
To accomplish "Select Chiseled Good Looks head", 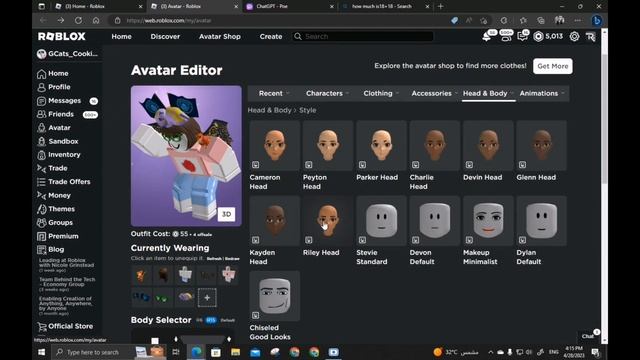I will tap(275, 296).
